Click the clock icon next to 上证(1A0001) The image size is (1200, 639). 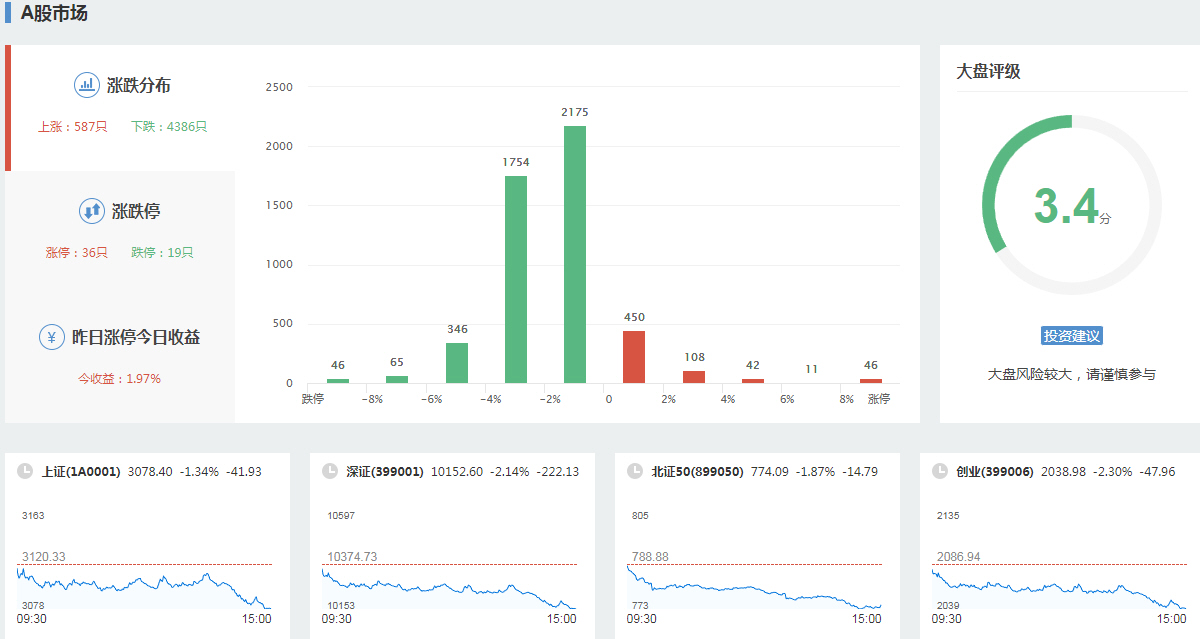point(25,471)
